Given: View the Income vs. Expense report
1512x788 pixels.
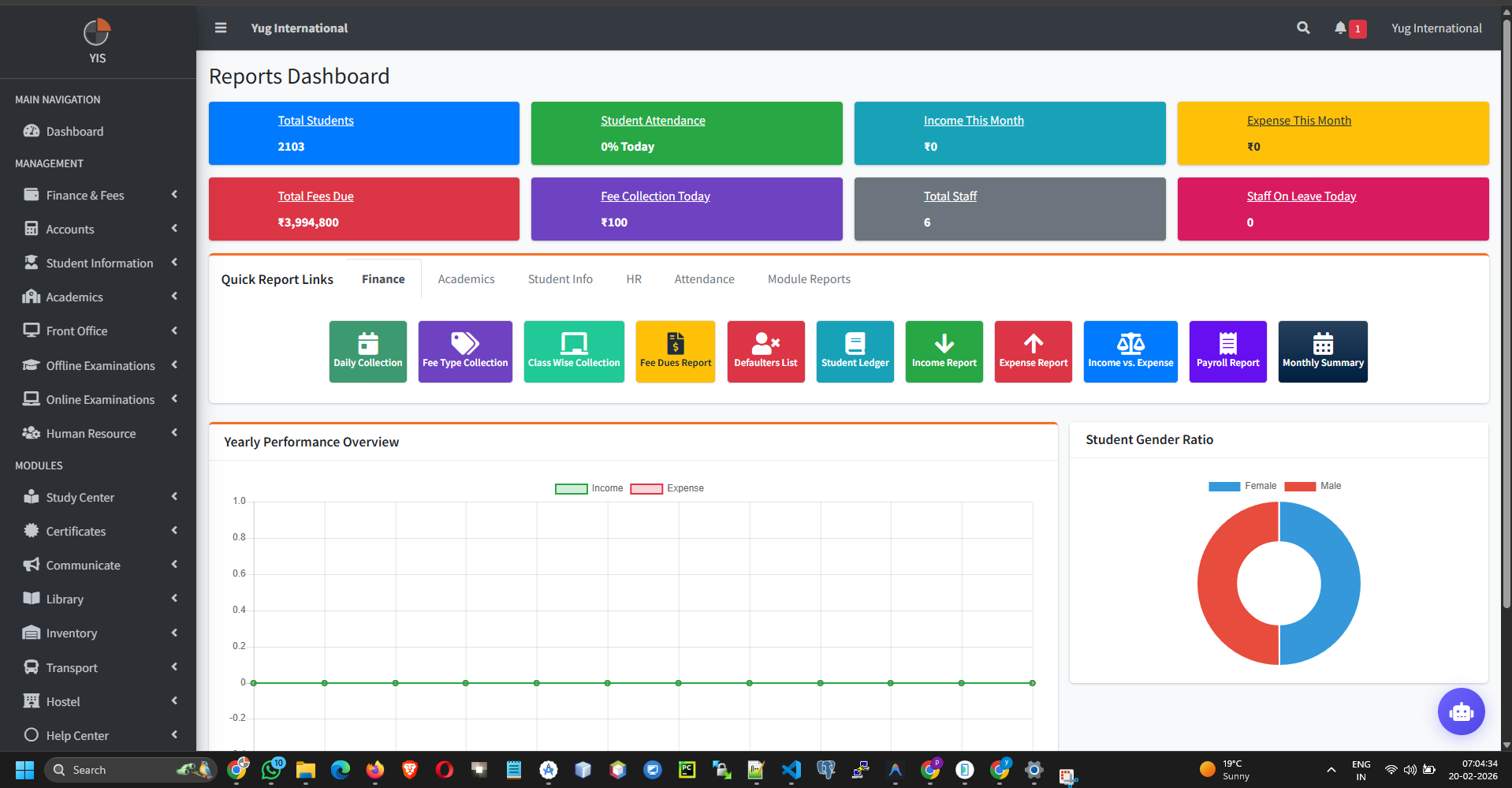Looking at the screenshot, I should [x=1130, y=351].
